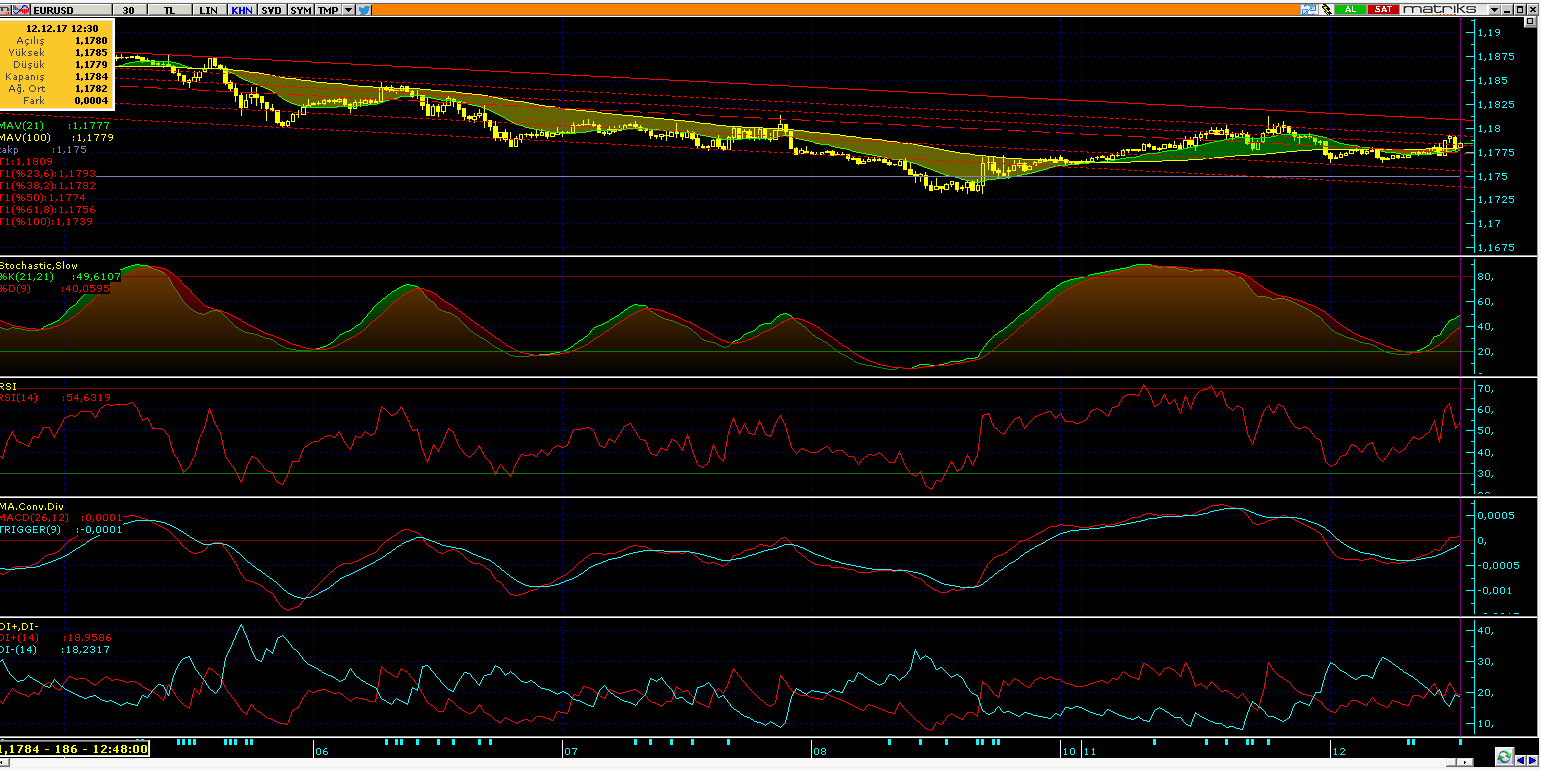Expand the dropdown arrow next to TMP
The image size is (1541, 770).
pos(347,9)
